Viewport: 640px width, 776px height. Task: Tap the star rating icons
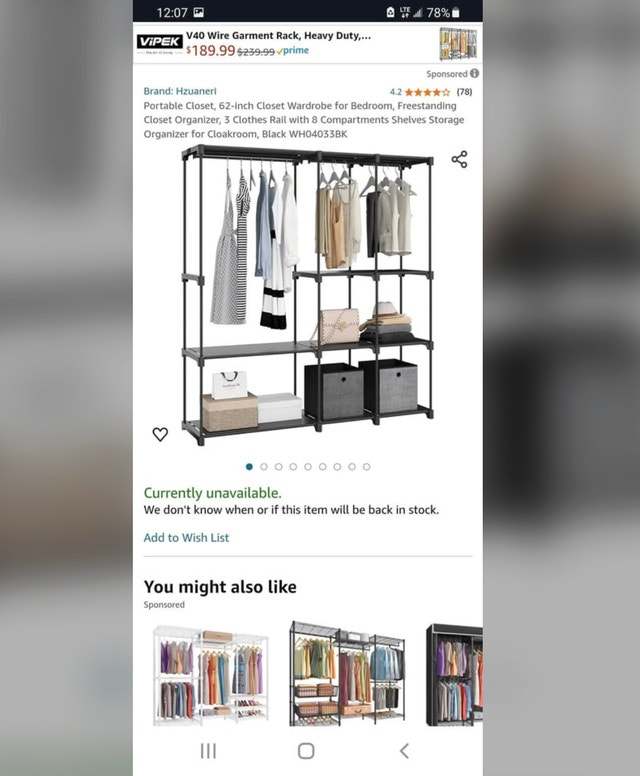[427, 92]
